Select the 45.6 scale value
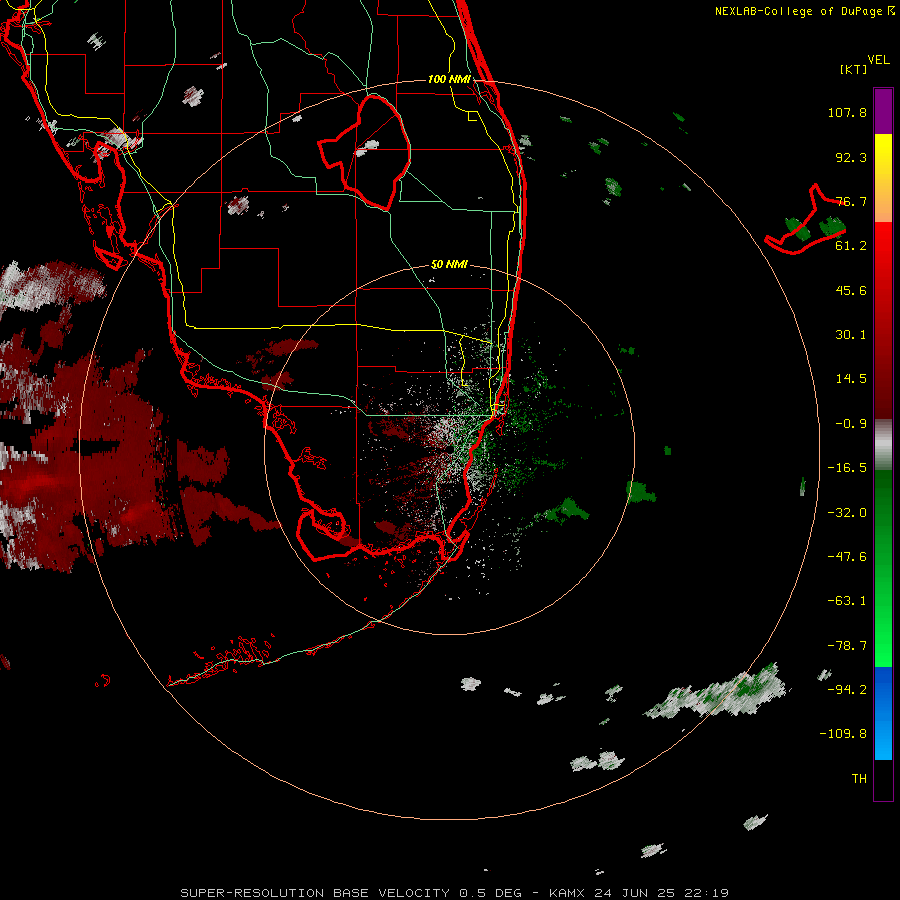The image size is (900, 900). pos(851,290)
